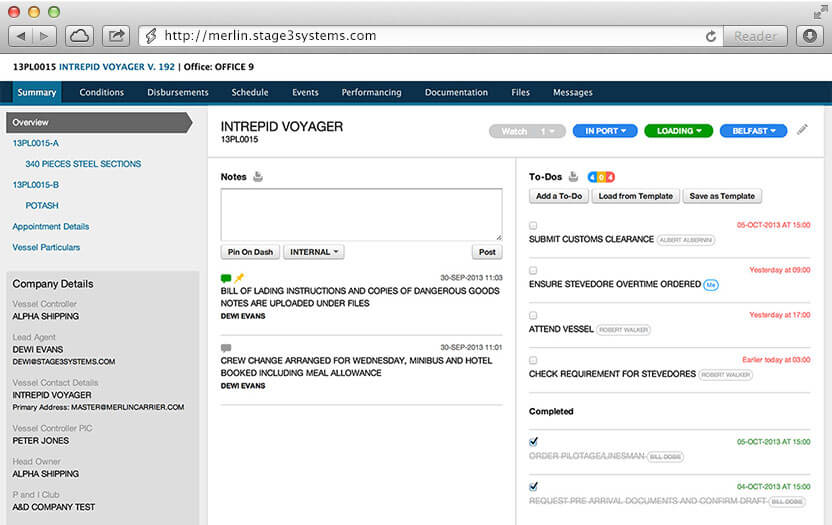Click the Add a To-Do button
The height and width of the screenshot is (525, 832).
[559, 196]
